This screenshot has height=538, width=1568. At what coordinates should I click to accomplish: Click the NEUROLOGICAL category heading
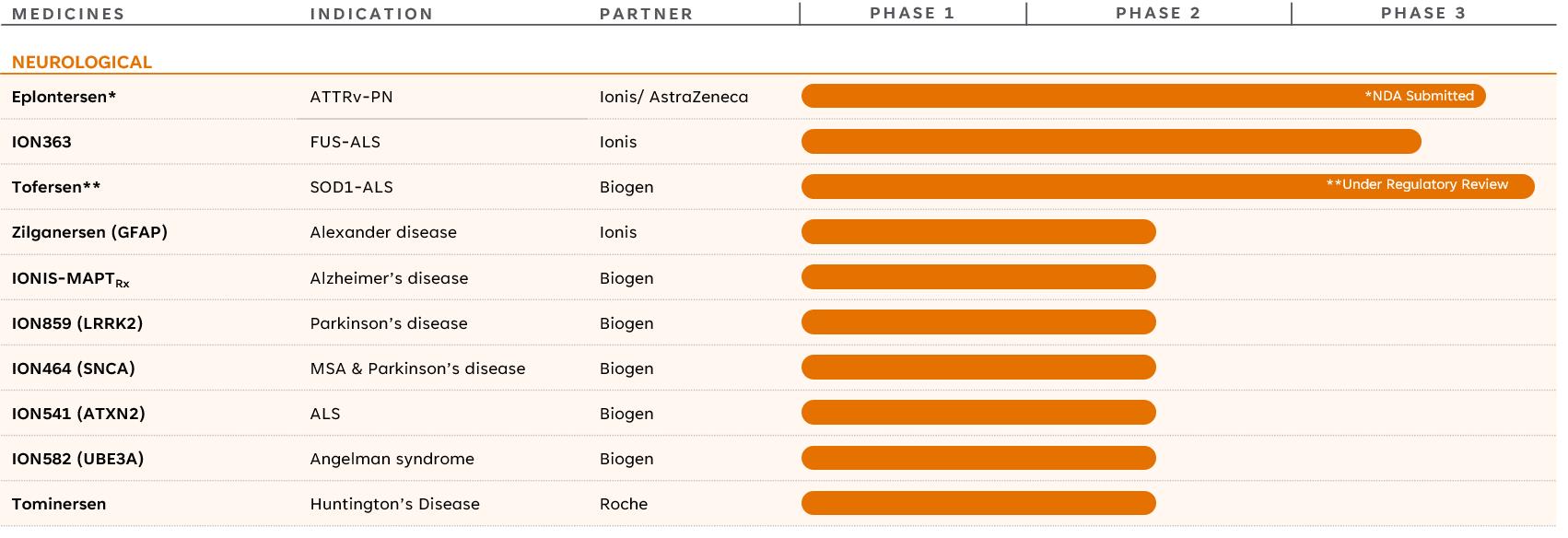click(82, 63)
